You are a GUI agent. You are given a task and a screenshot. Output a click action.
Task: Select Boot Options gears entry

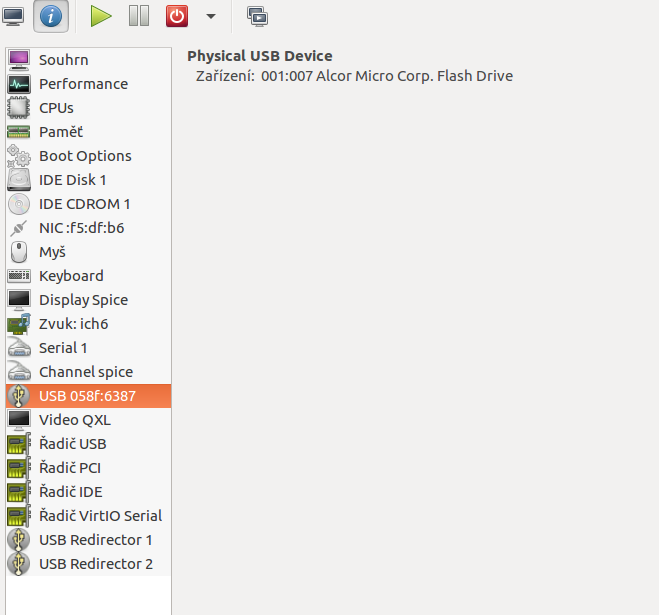pyautogui.click(x=88, y=156)
